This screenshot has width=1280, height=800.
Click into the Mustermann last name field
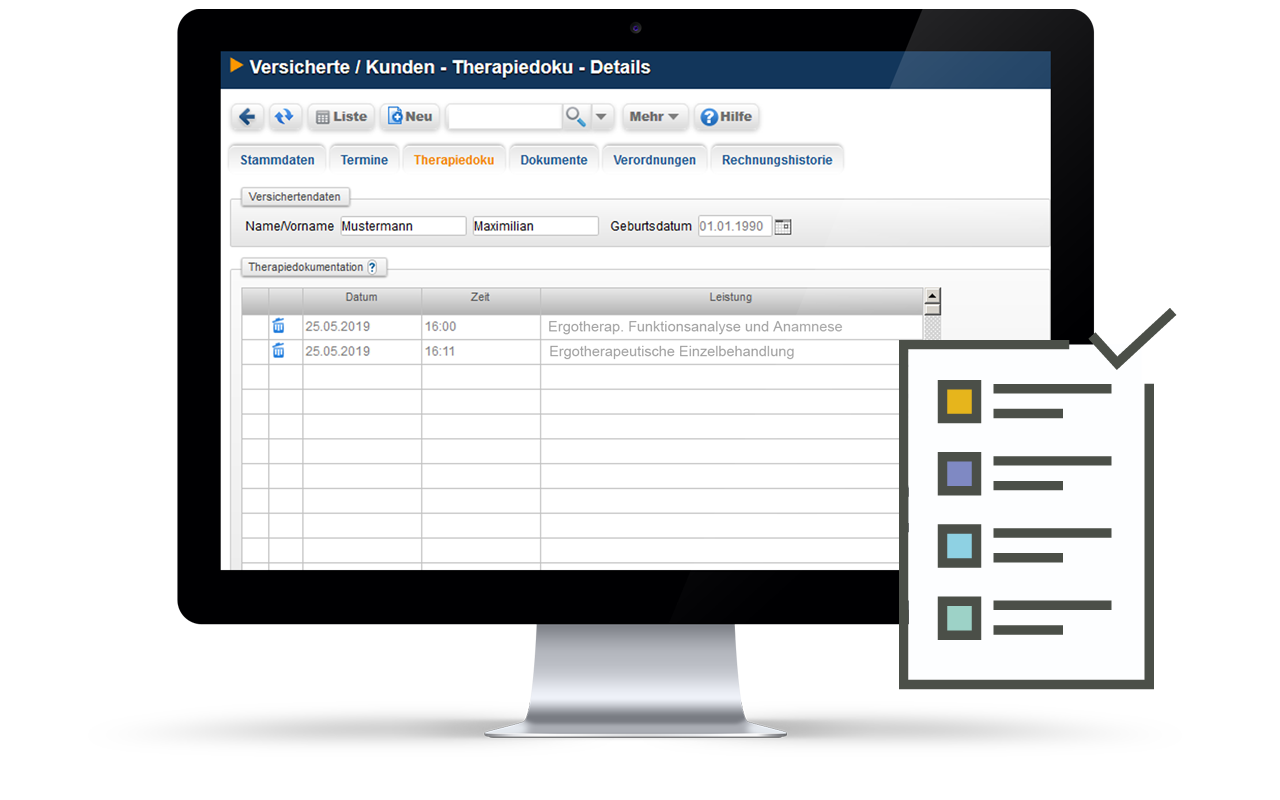403,226
